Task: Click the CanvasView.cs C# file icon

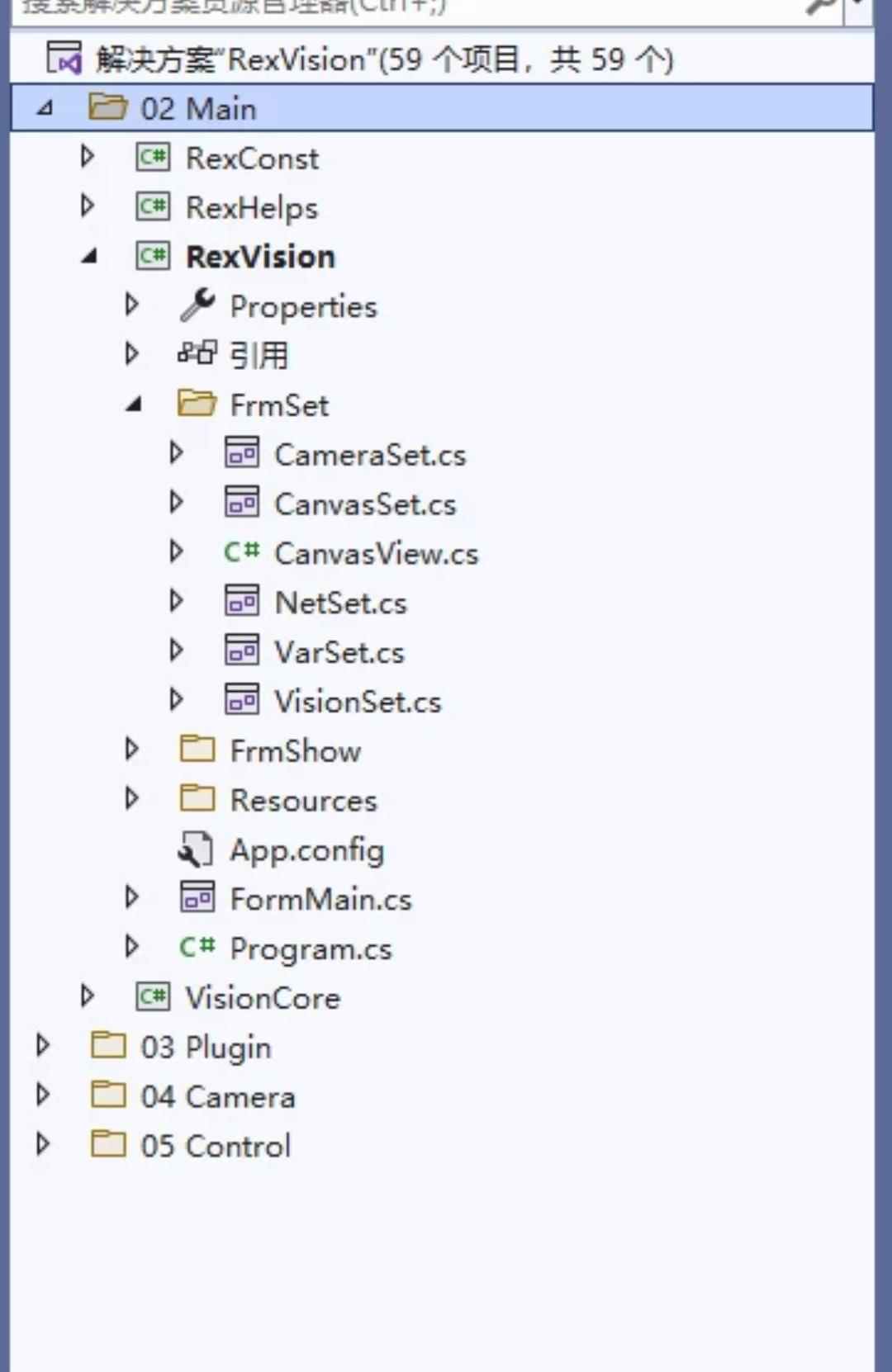Action: [241, 551]
